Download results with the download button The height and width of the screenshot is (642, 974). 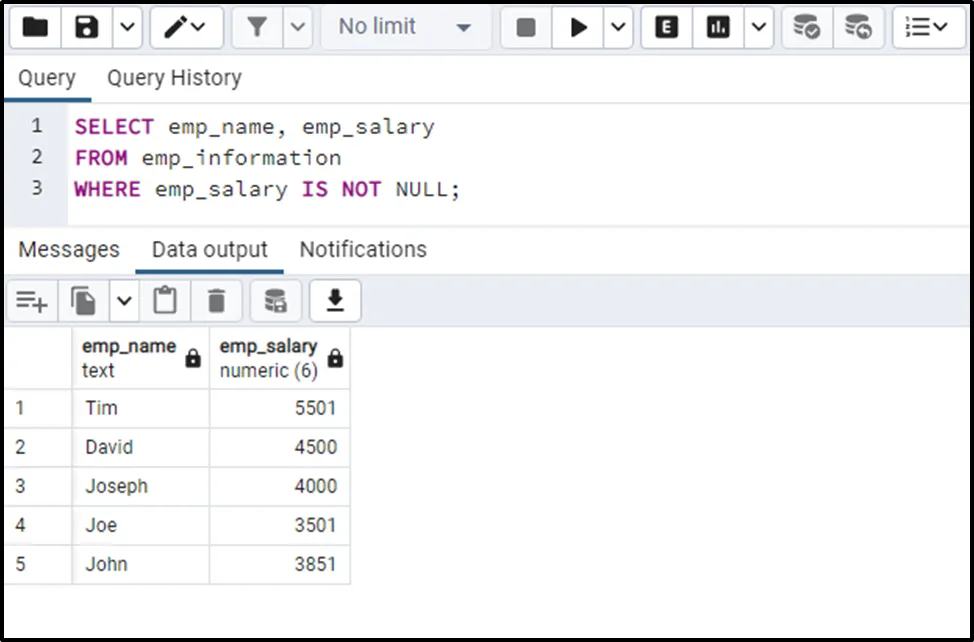click(335, 301)
